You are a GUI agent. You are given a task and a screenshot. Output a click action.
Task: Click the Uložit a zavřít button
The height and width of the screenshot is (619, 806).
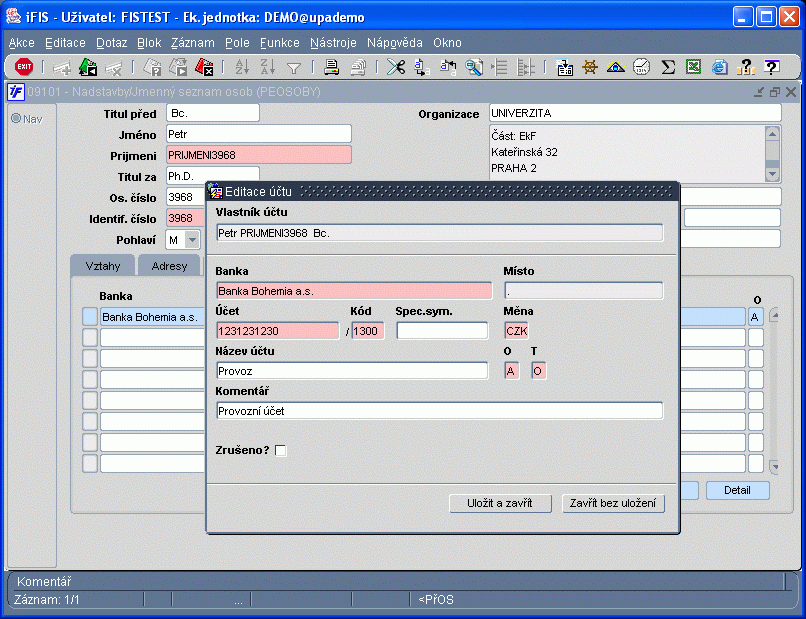(x=500, y=503)
